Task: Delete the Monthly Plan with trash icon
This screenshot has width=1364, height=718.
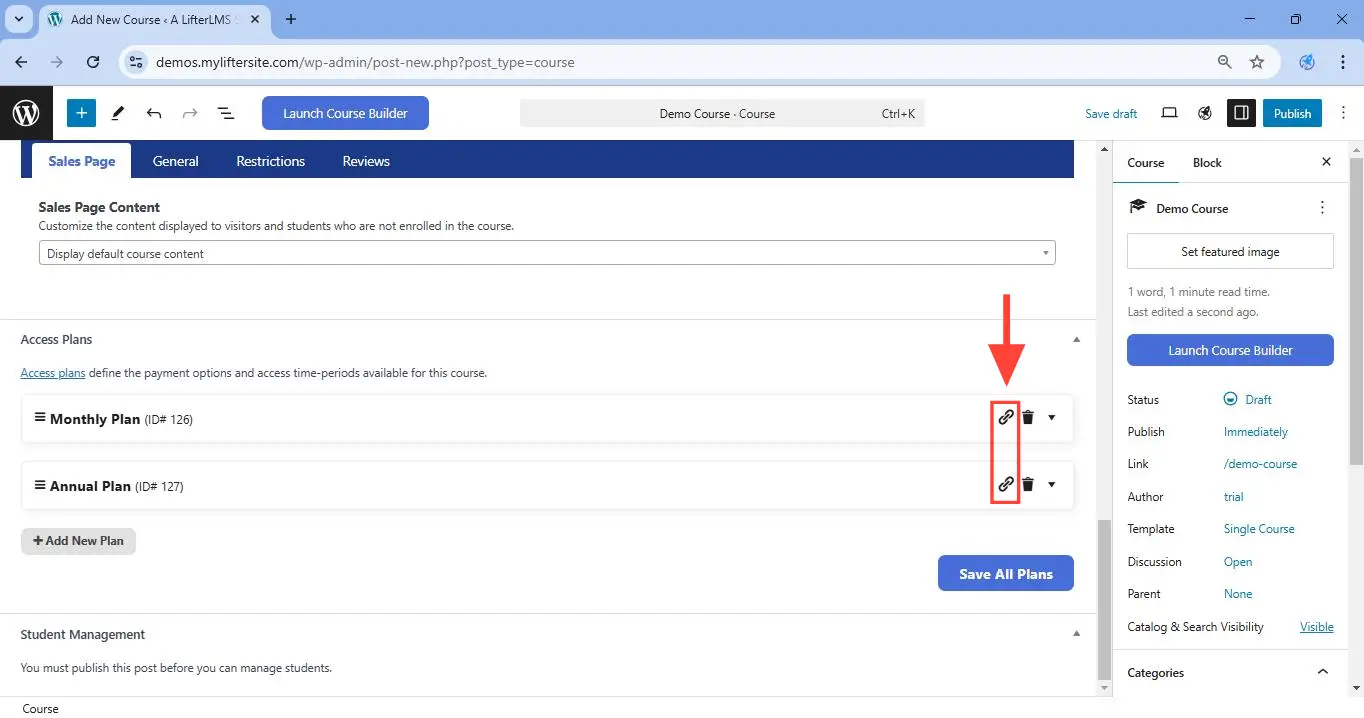Action: coord(1028,417)
